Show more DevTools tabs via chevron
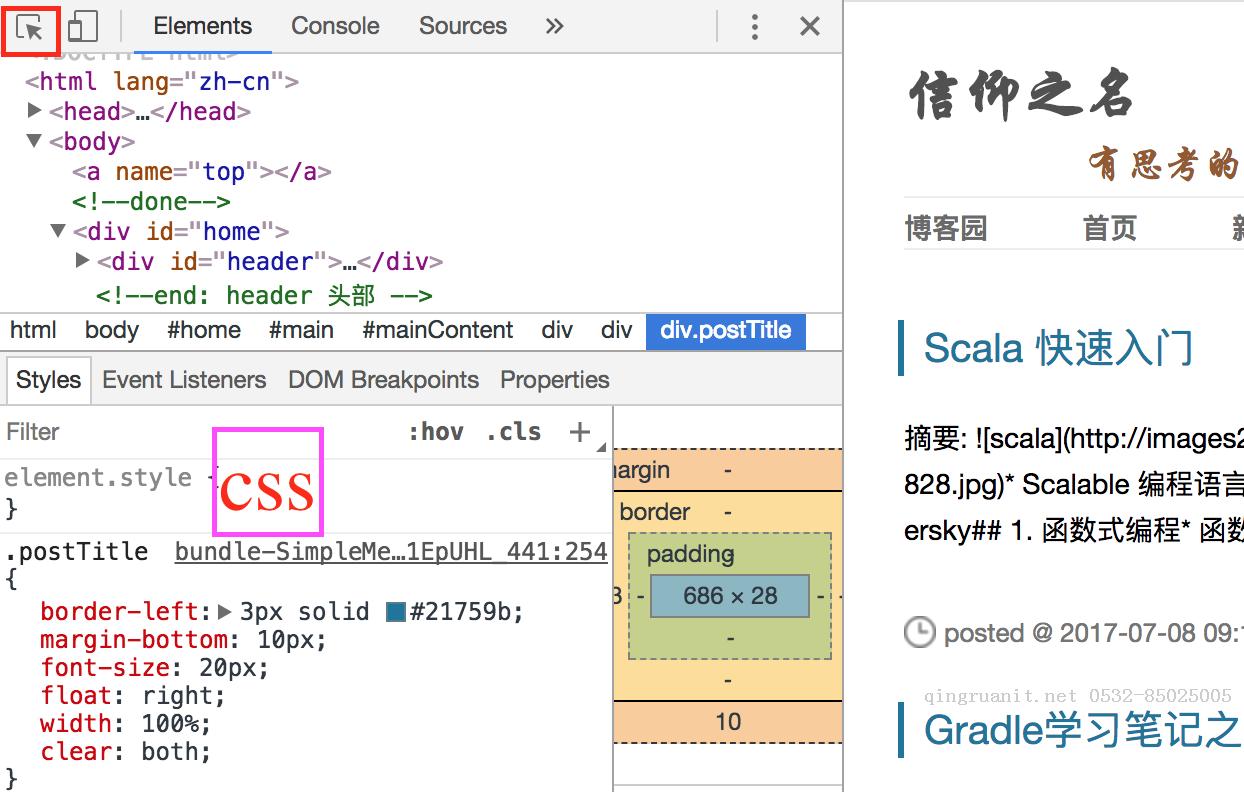Viewport: 1244px width, 792px height. click(x=554, y=27)
